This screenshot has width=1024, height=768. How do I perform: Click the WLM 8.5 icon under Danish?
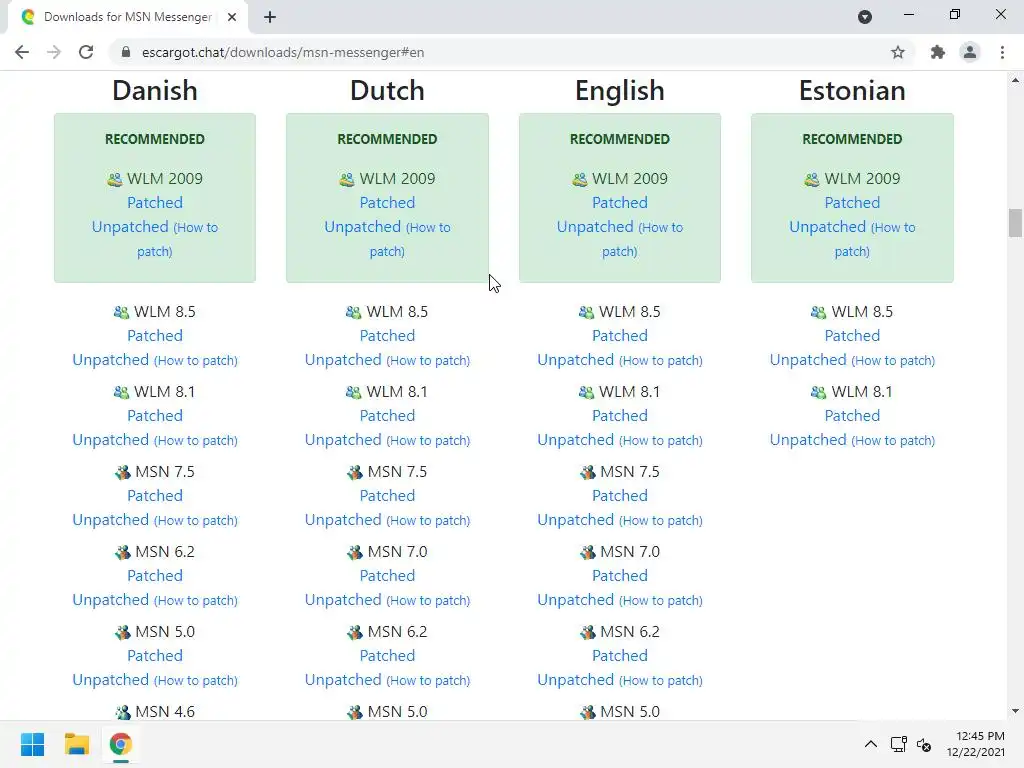coord(121,312)
